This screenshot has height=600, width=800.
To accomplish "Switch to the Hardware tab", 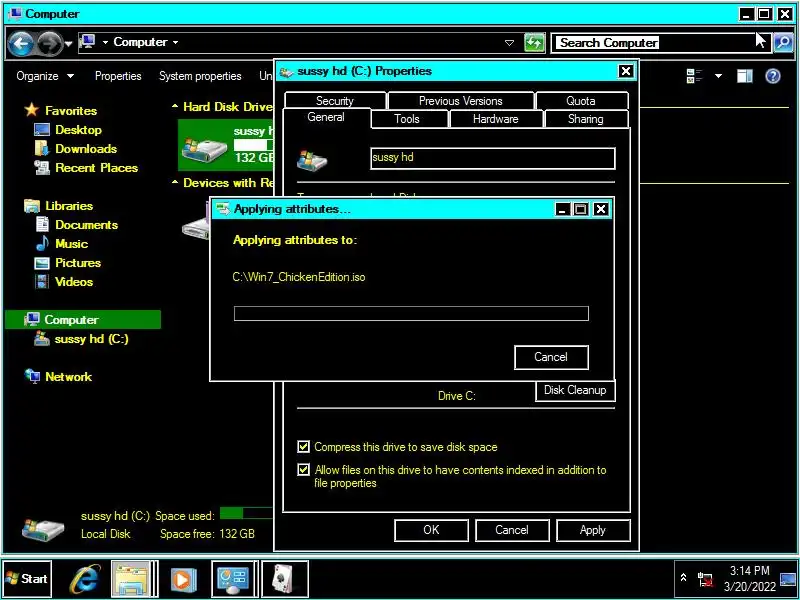I will coord(495,119).
